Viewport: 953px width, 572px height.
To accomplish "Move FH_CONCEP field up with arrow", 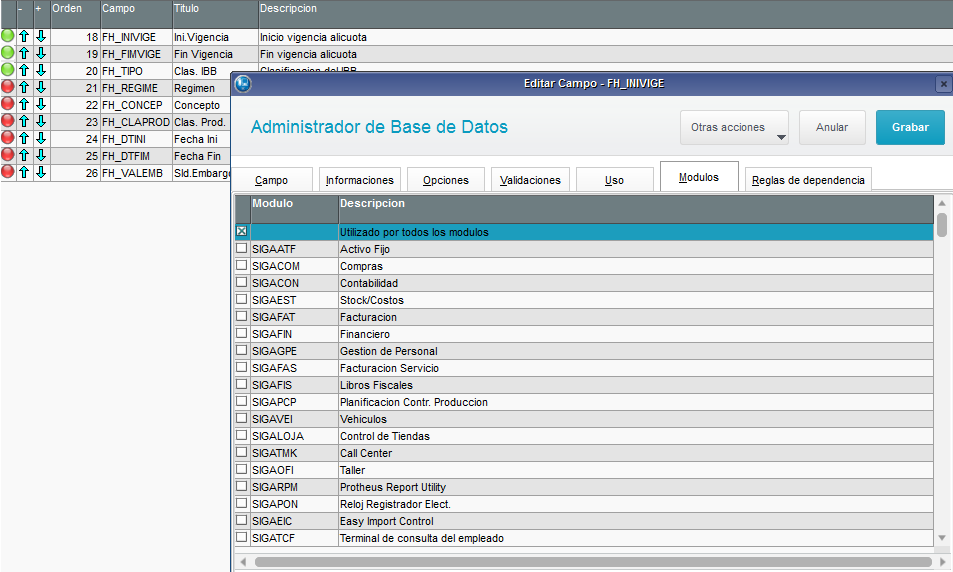I will tap(24, 105).
